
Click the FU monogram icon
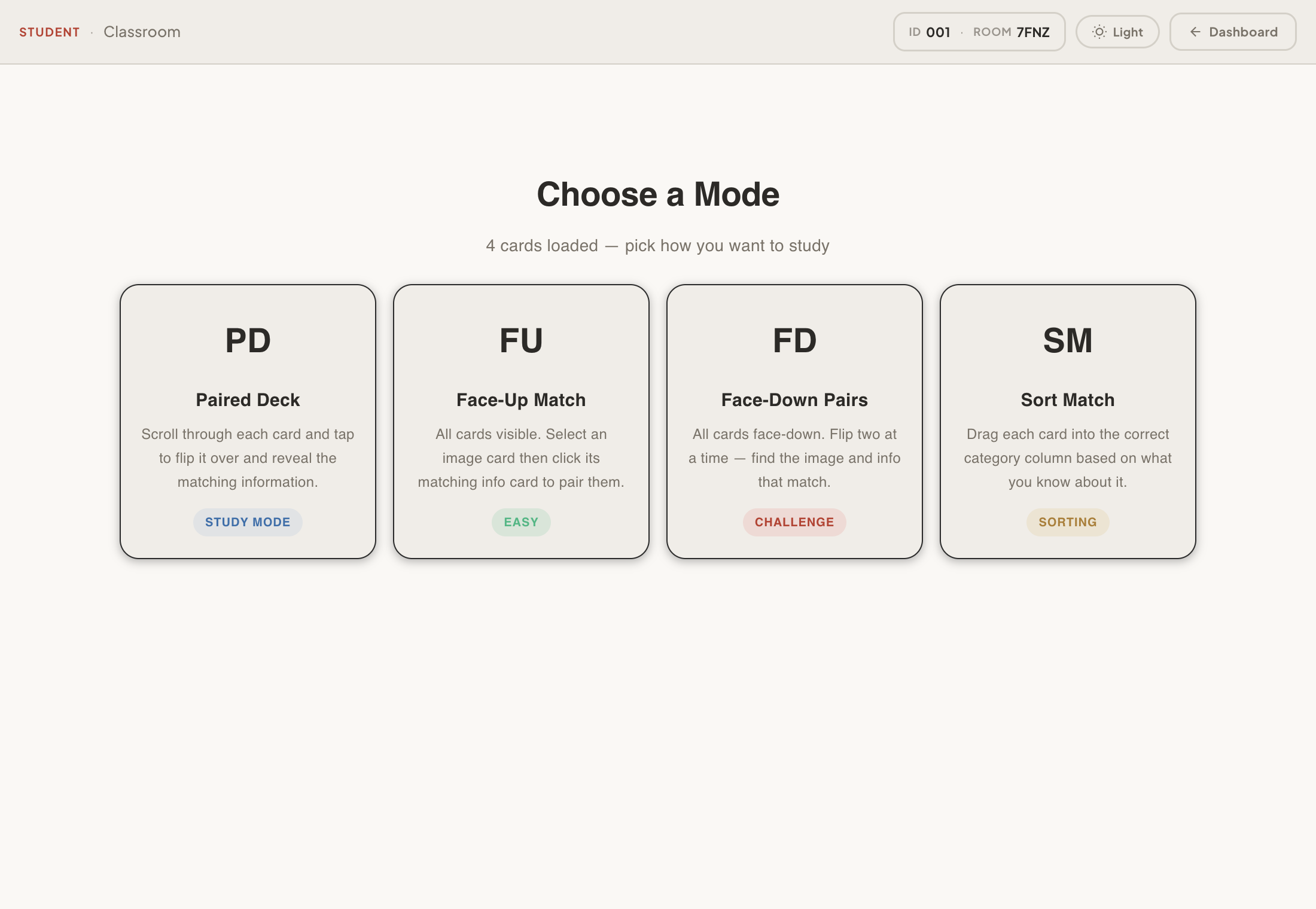(521, 340)
